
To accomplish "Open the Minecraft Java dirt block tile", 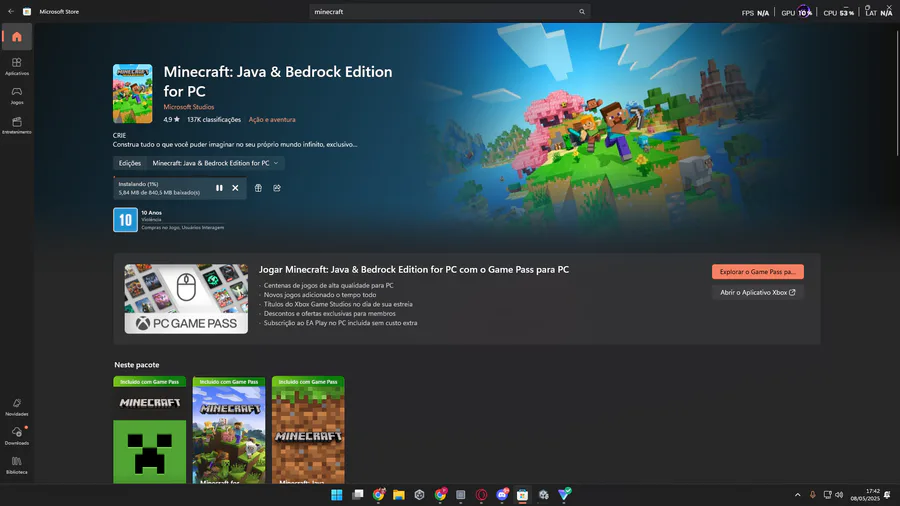I will click(x=308, y=430).
